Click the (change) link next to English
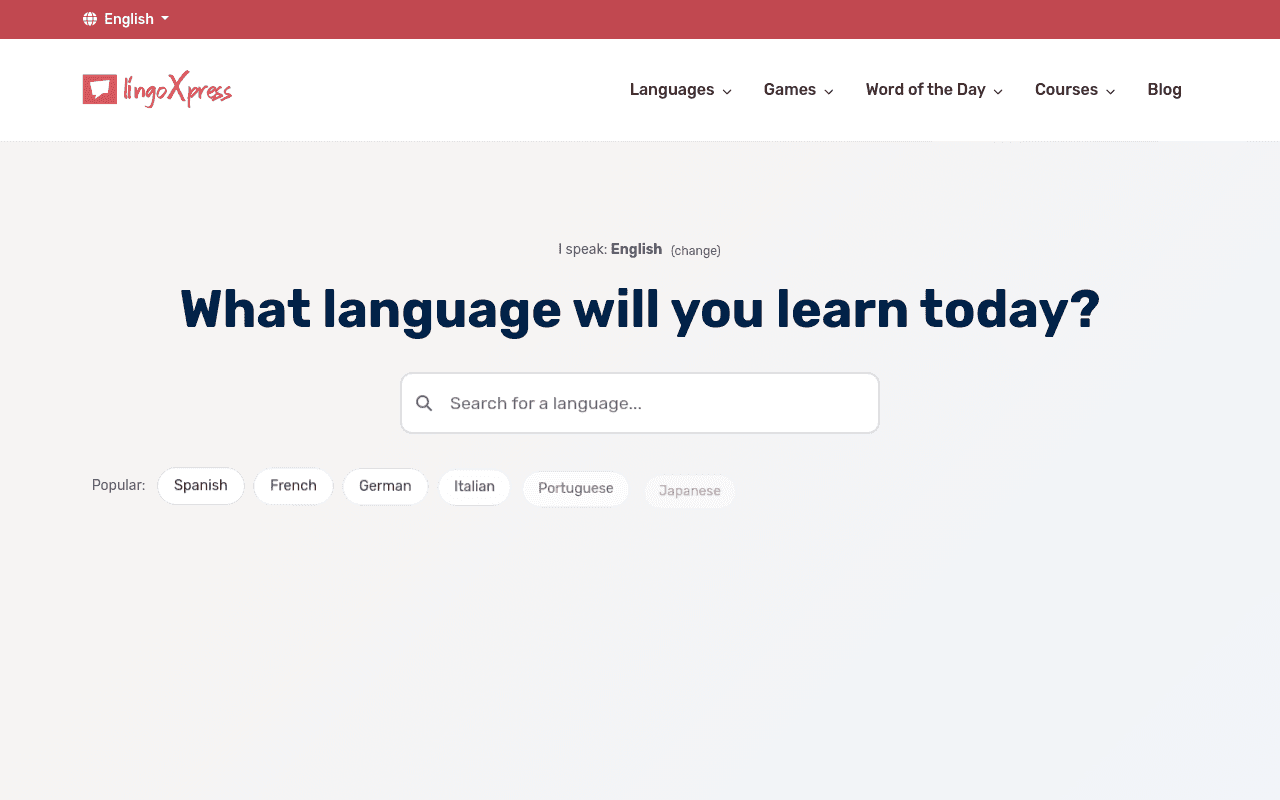The width and height of the screenshot is (1280, 800). pos(695,250)
